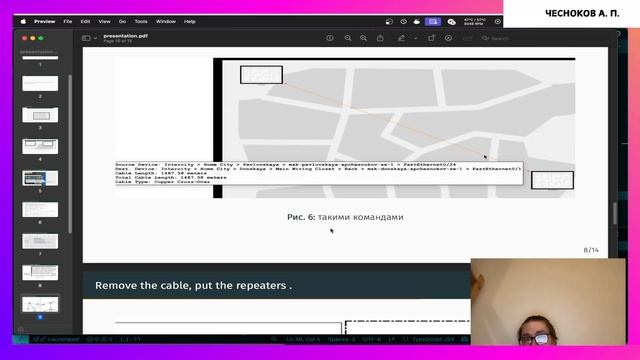Click the add page icon below sidebar thumbnails
Screen dimensions: 640x360
(21, 329)
